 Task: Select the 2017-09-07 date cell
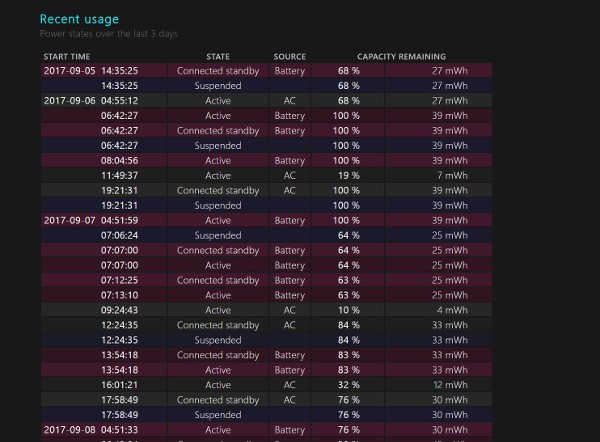pos(68,221)
